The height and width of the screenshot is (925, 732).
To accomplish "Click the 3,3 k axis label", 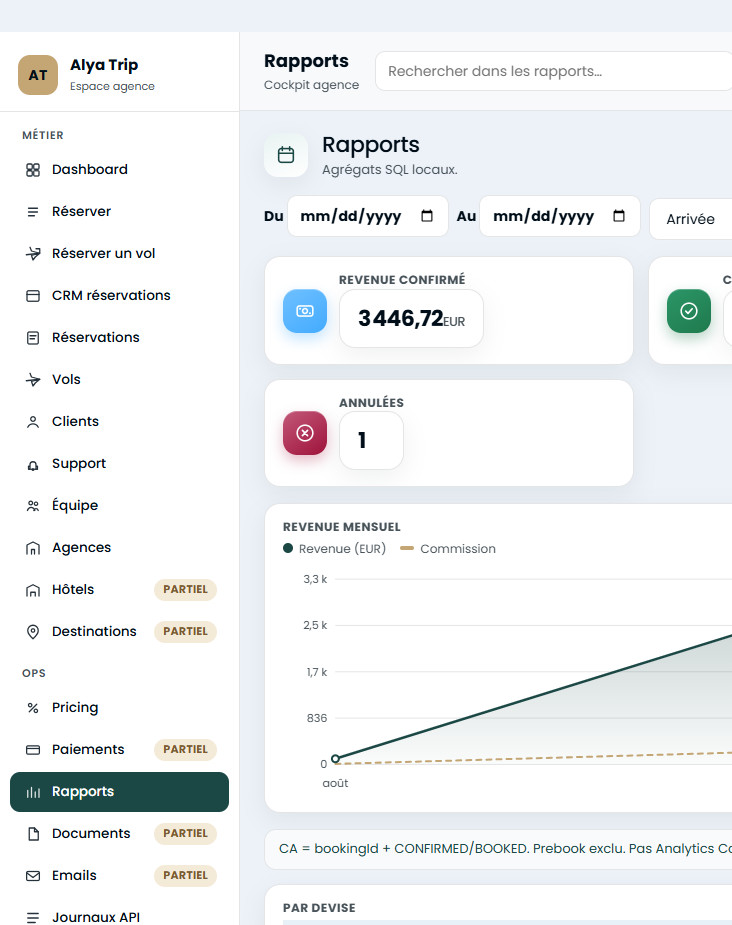I will 315,579.
